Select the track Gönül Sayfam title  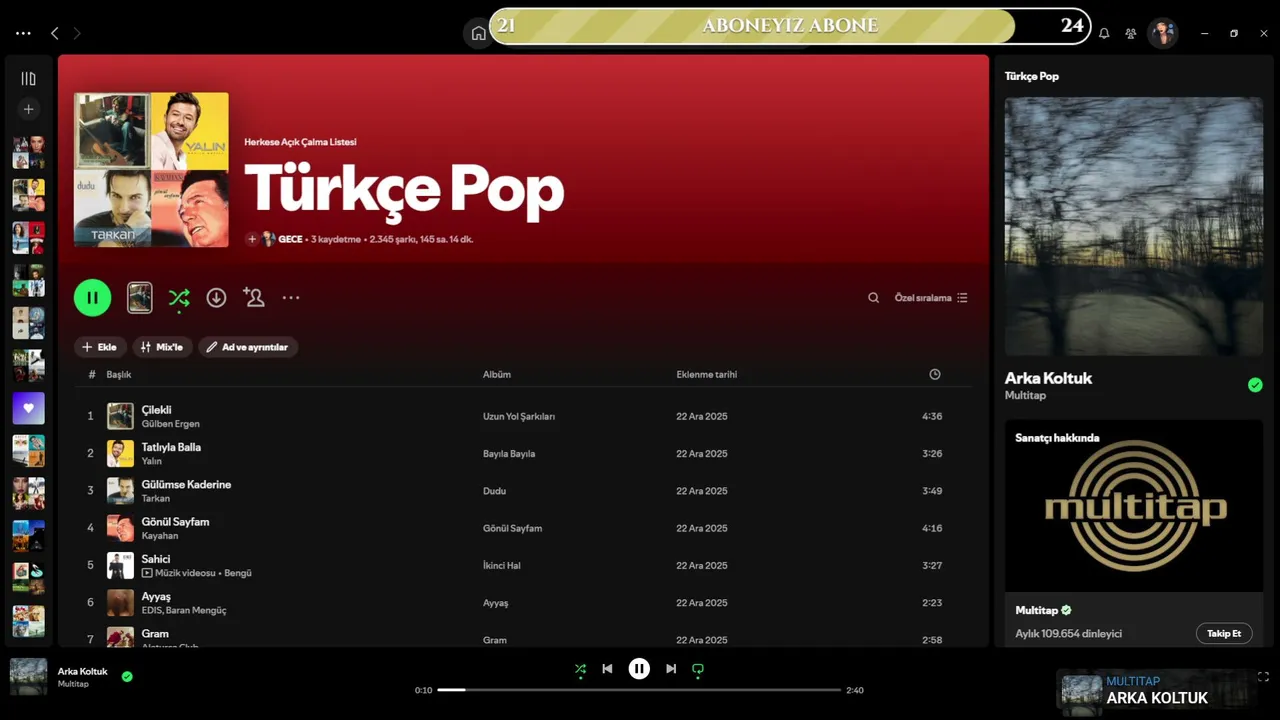[x=175, y=522]
